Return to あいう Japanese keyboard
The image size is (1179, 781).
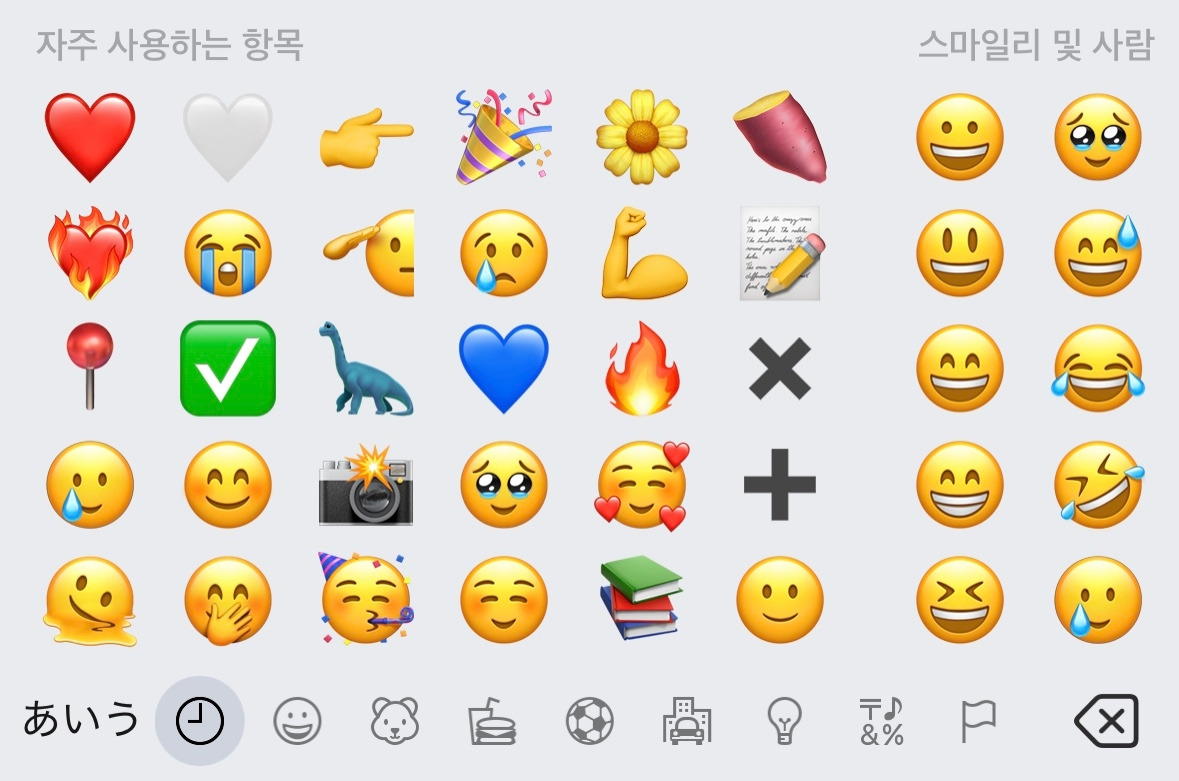point(80,719)
